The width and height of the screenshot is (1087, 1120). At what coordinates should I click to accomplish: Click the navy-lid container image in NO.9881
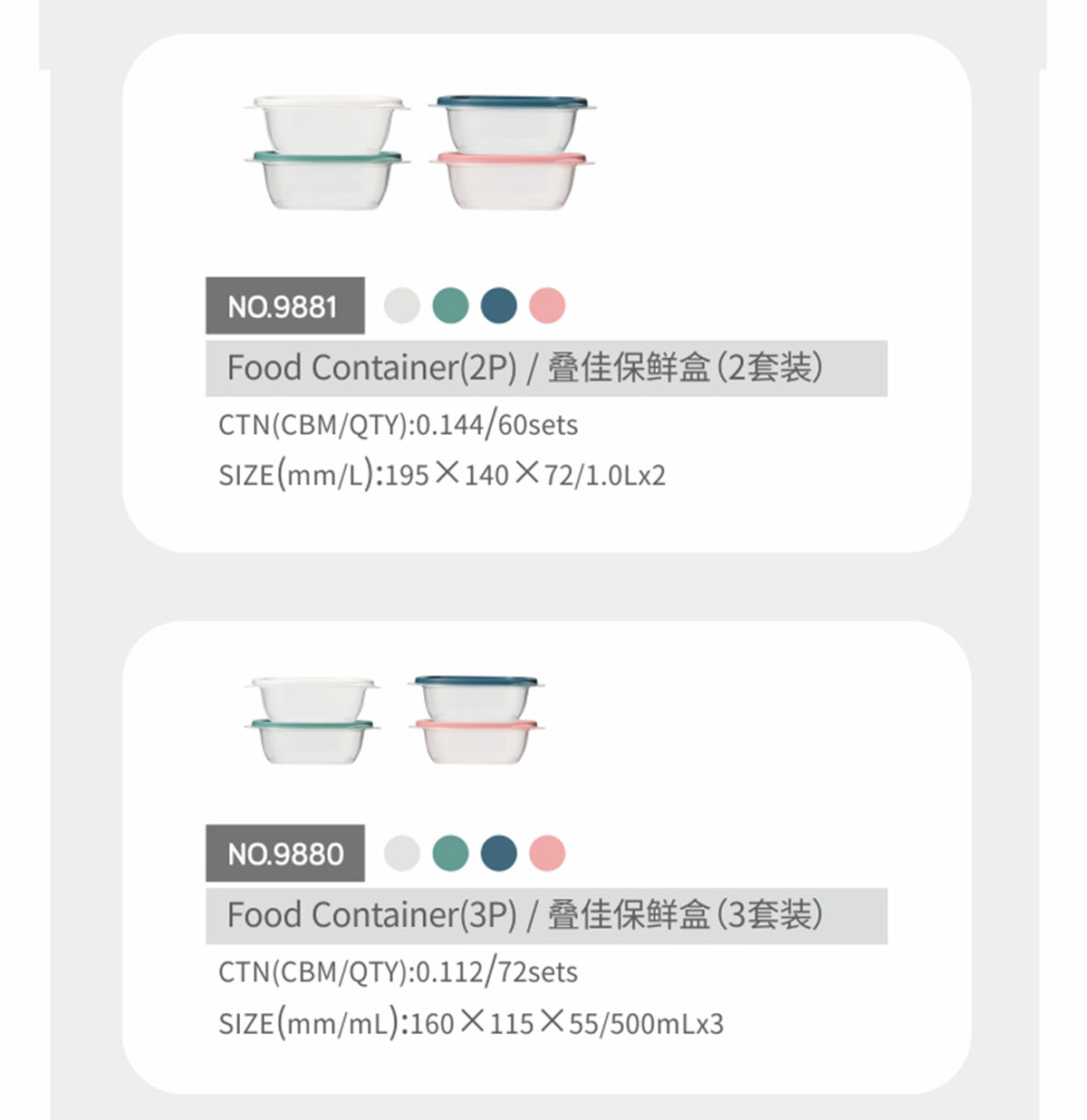click(x=513, y=121)
